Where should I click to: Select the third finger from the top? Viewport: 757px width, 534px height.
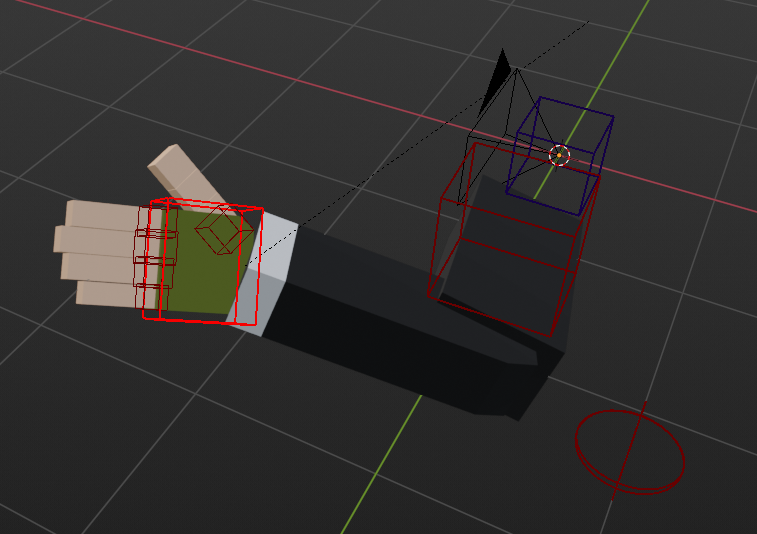(x=96, y=267)
